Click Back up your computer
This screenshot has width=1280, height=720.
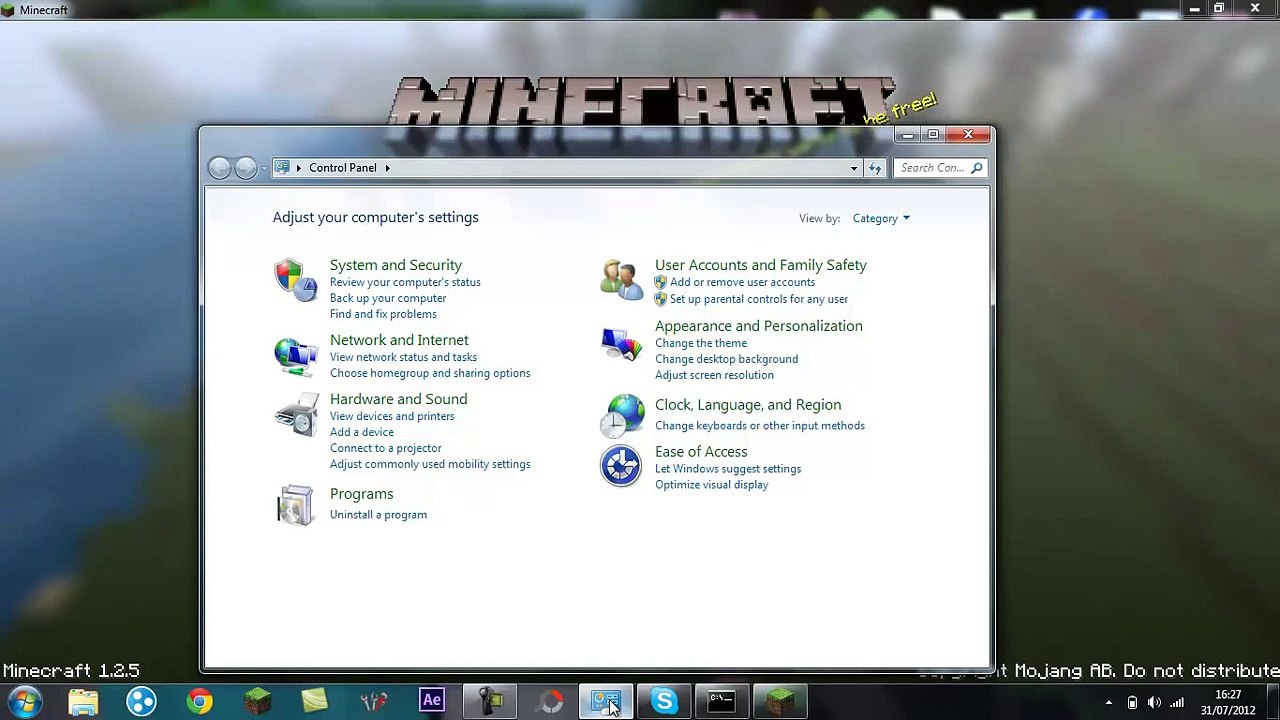click(388, 298)
